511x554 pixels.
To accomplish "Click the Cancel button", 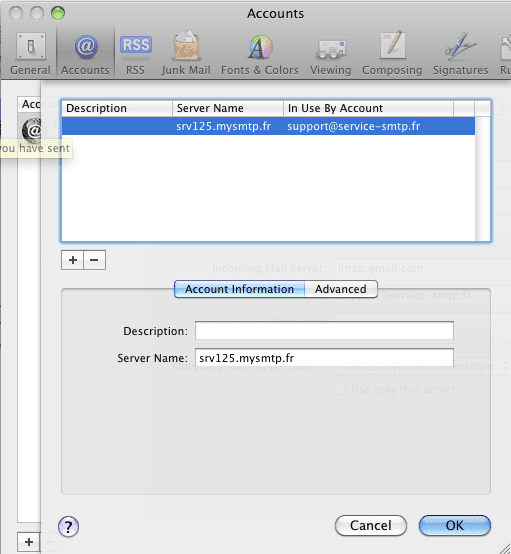I will click(371, 525).
